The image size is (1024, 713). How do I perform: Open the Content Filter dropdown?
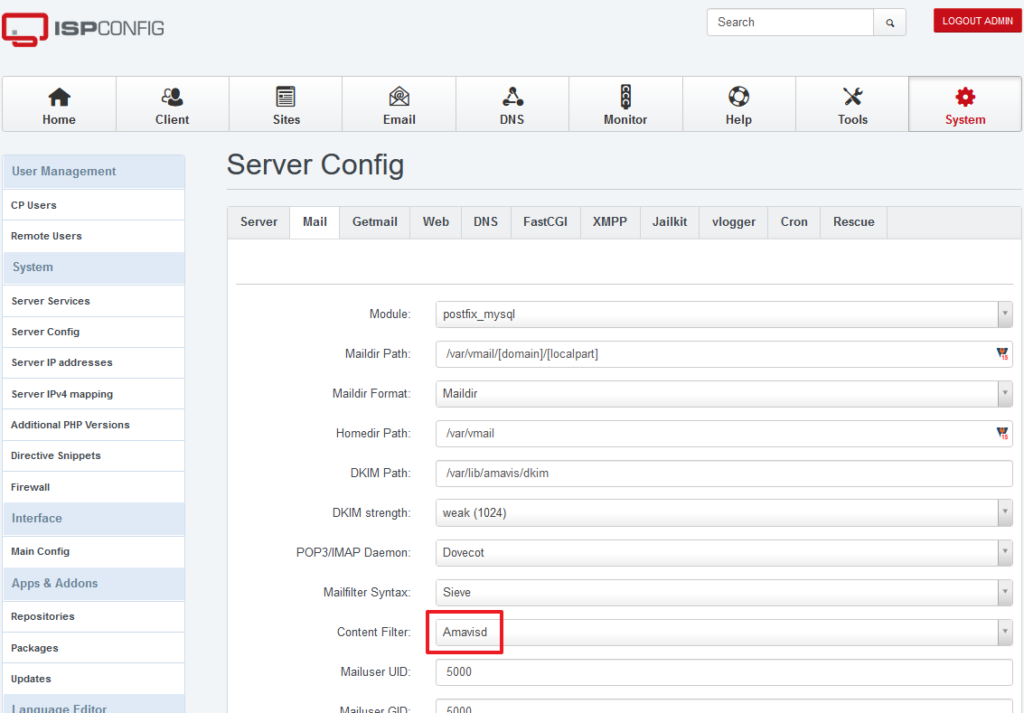[724, 632]
